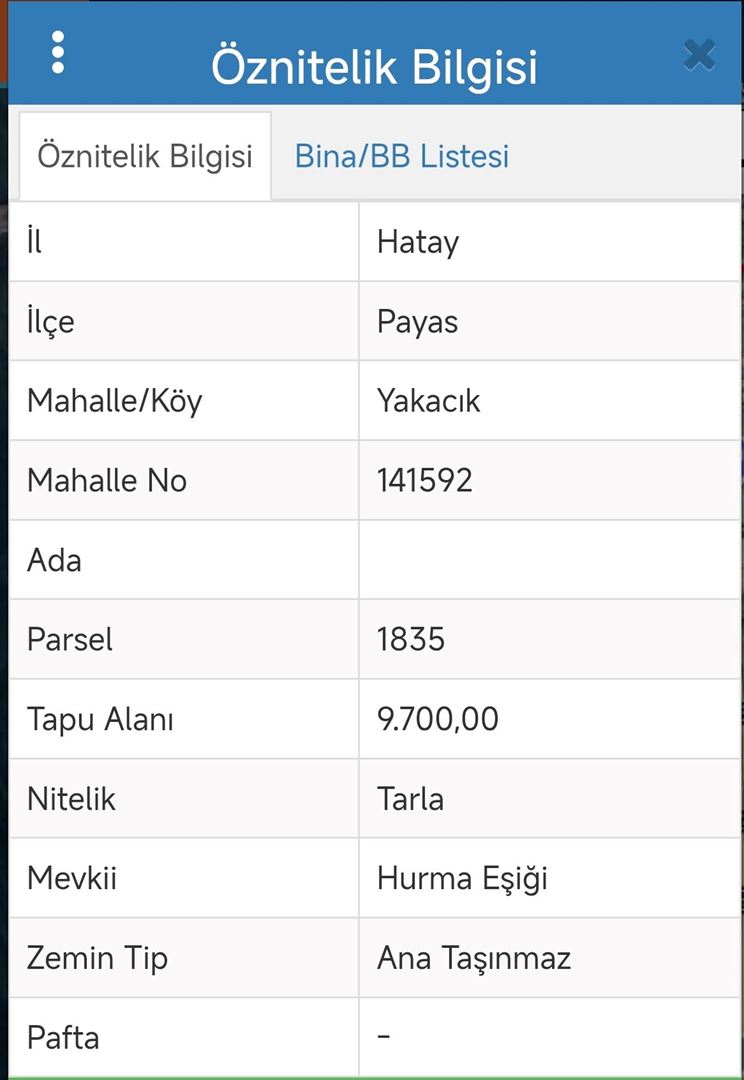The image size is (744, 1080).
Task: Click the Mahalle No value 141592
Action: tap(424, 480)
